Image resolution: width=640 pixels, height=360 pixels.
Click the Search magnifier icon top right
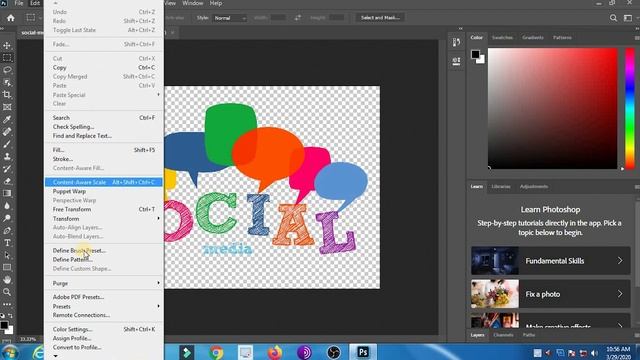tap(613, 18)
